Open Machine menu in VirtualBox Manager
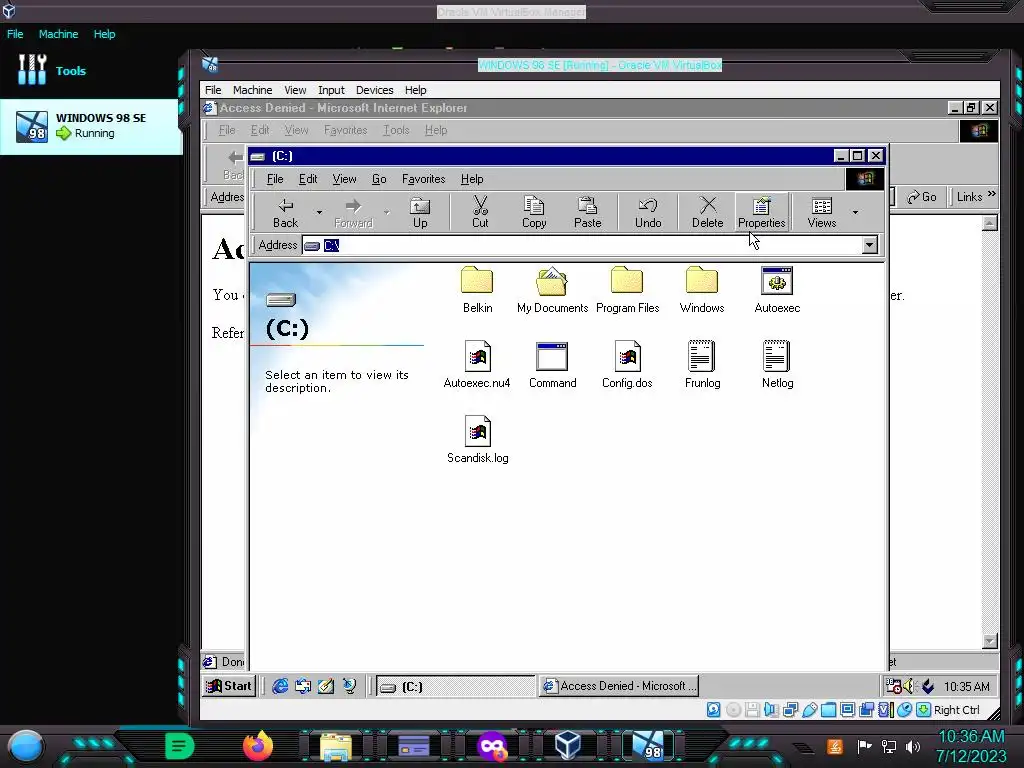 [58, 34]
